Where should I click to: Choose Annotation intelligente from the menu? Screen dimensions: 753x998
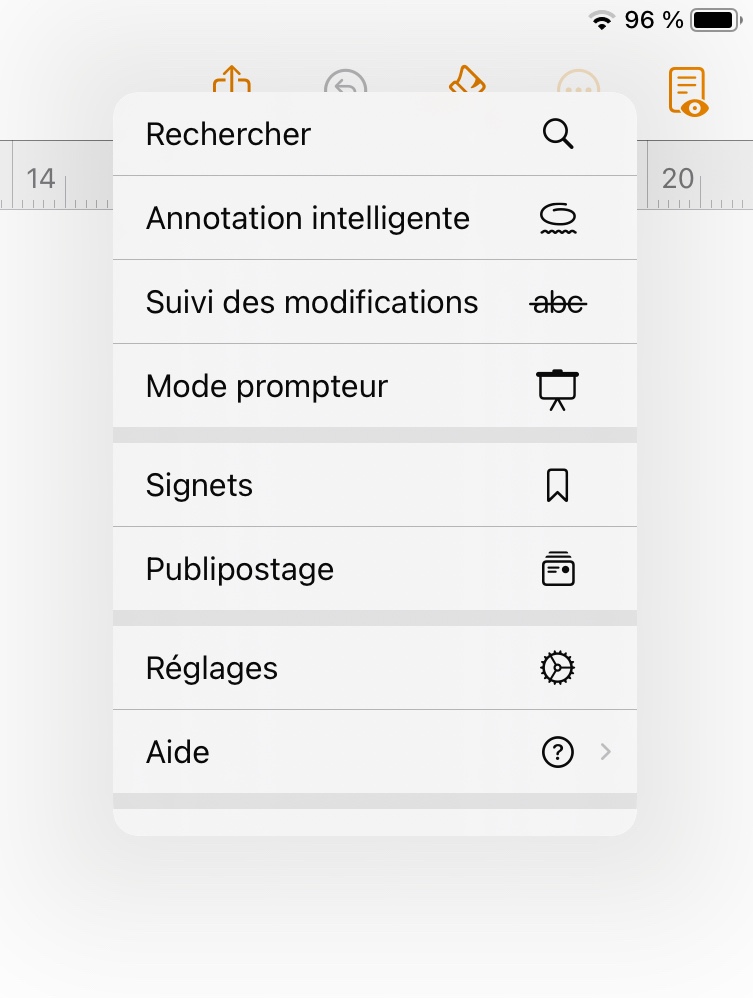(308, 218)
